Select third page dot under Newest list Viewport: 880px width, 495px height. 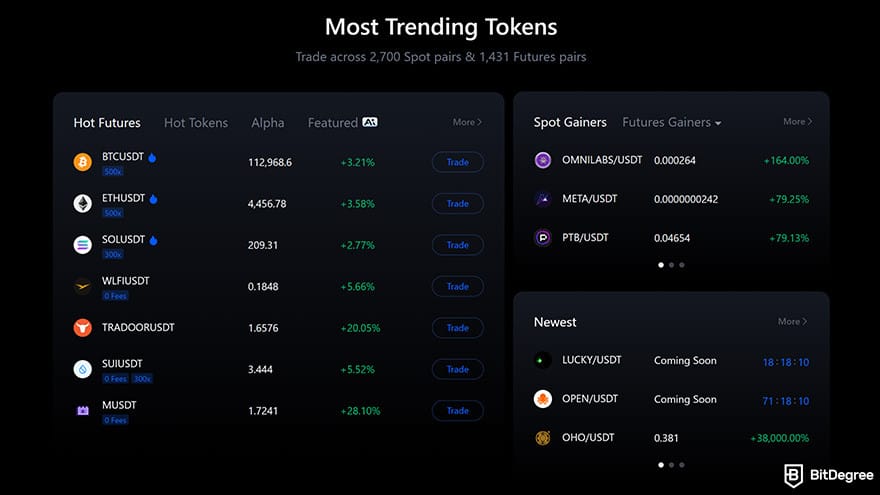(x=682, y=465)
